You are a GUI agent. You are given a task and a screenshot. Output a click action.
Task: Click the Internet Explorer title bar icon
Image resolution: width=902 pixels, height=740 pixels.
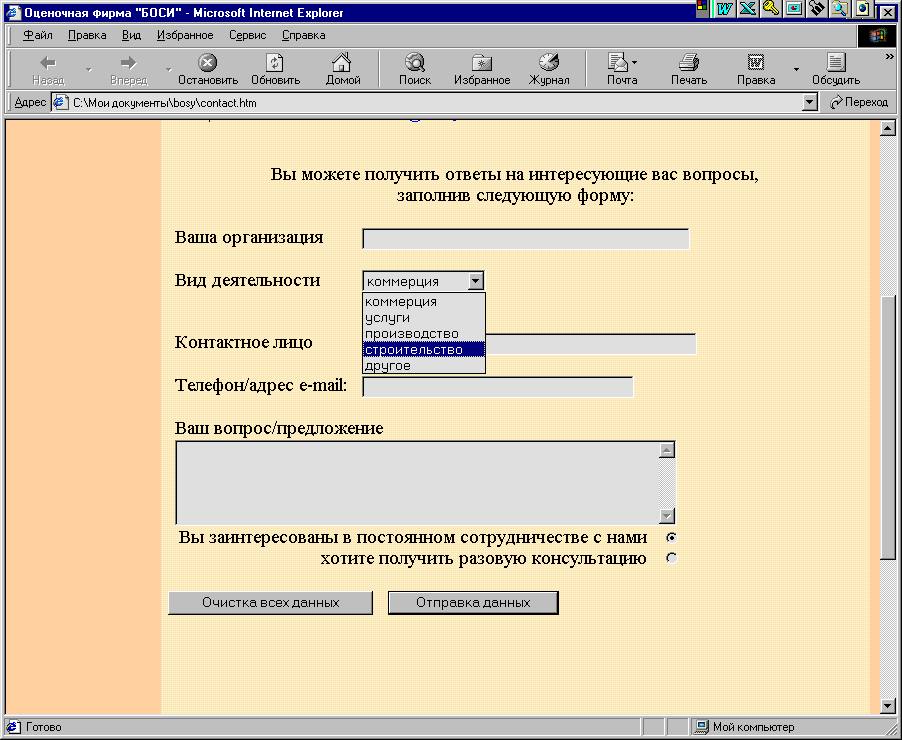[x=13, y=12]
